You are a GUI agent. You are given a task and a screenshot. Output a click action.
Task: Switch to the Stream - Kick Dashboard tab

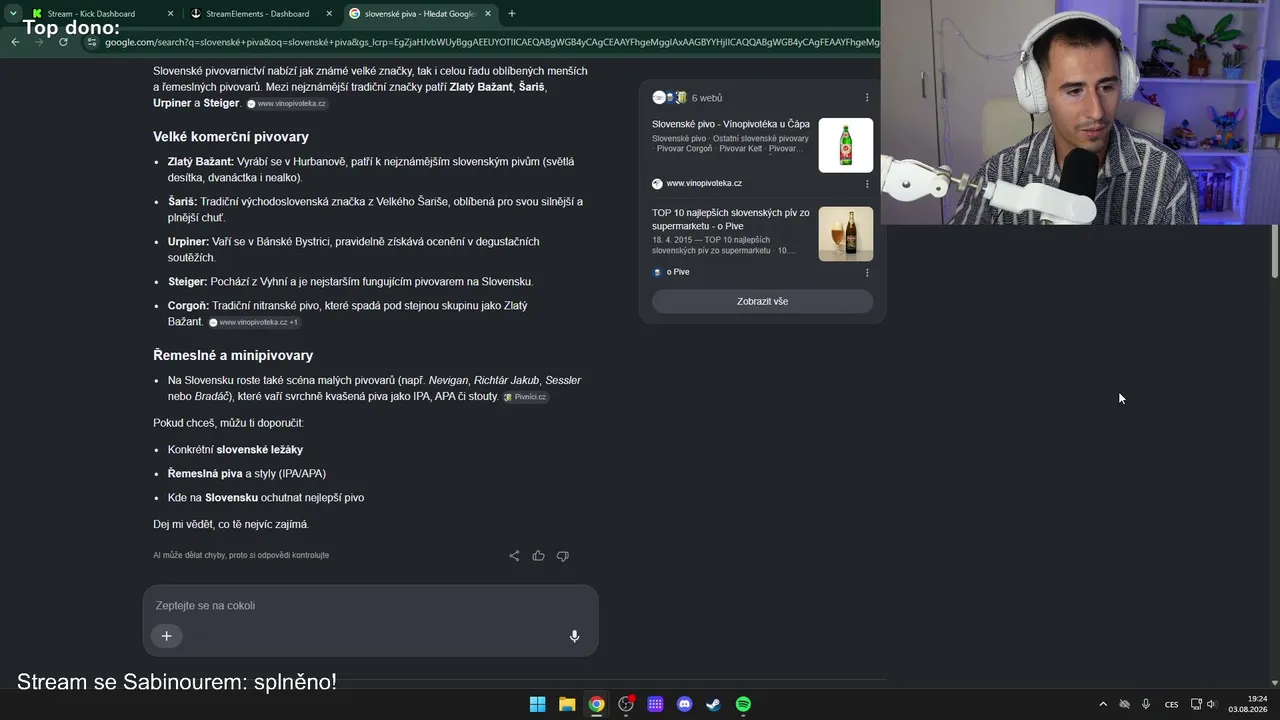pos(101,14)
